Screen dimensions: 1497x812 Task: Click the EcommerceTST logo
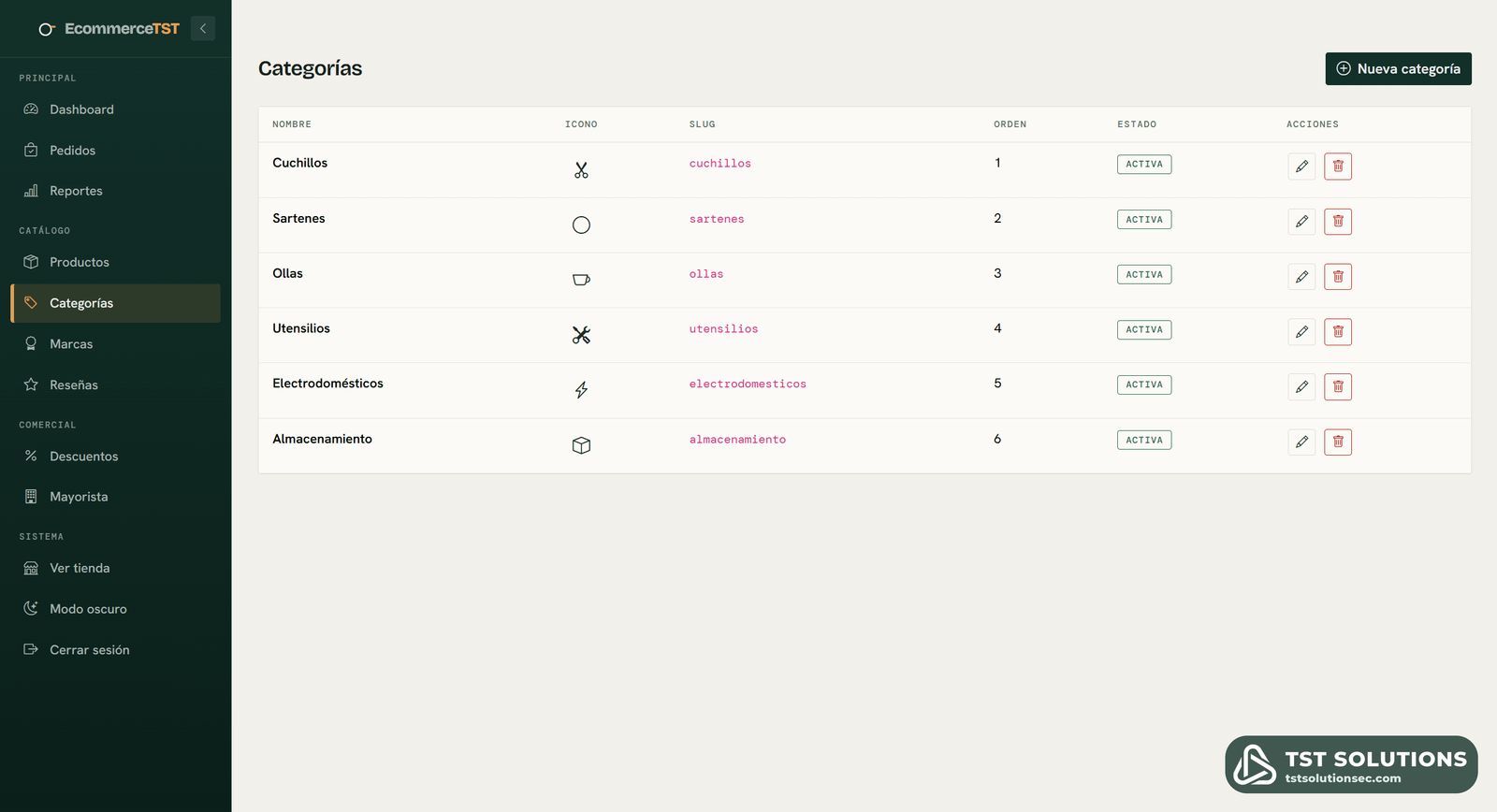[109, 29]
